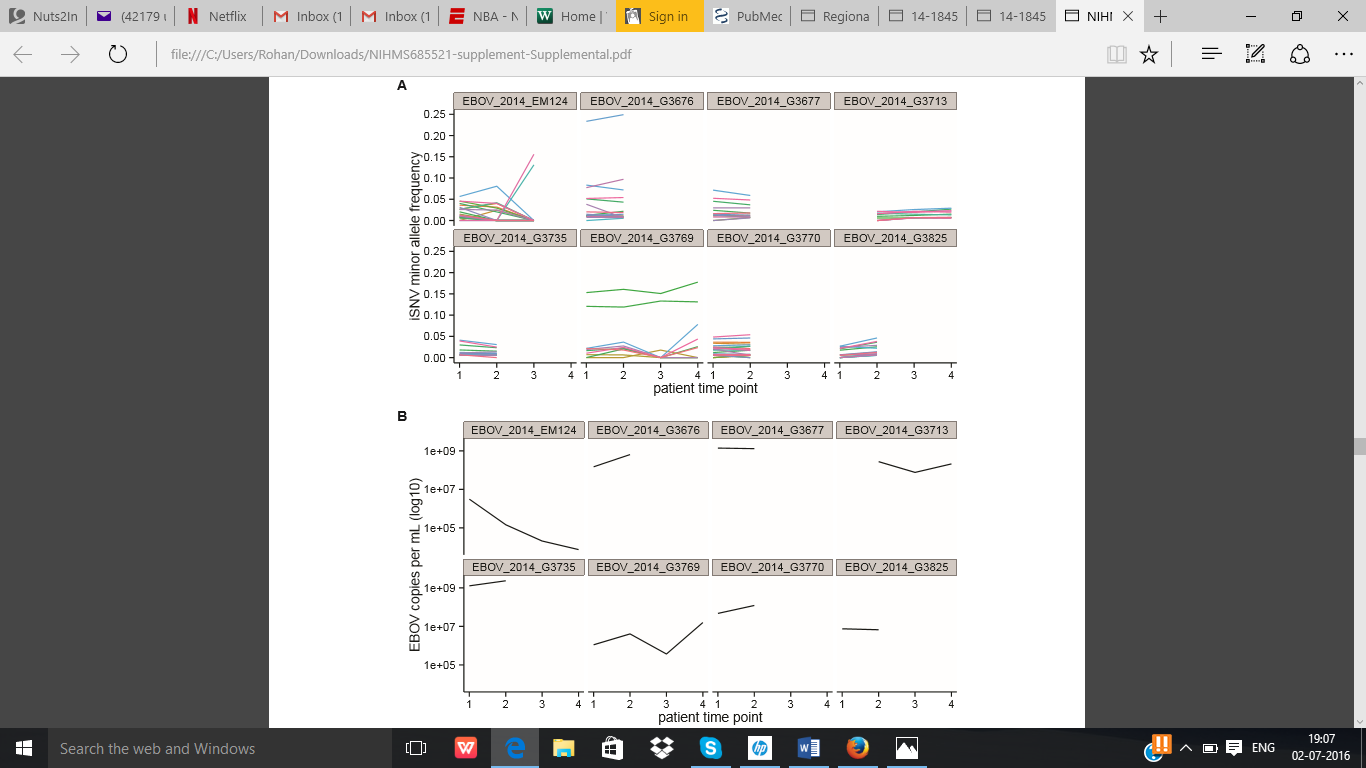Switch to NBA tab
1366x768 pixels.
pyautogui.click(x=482, y=16)
